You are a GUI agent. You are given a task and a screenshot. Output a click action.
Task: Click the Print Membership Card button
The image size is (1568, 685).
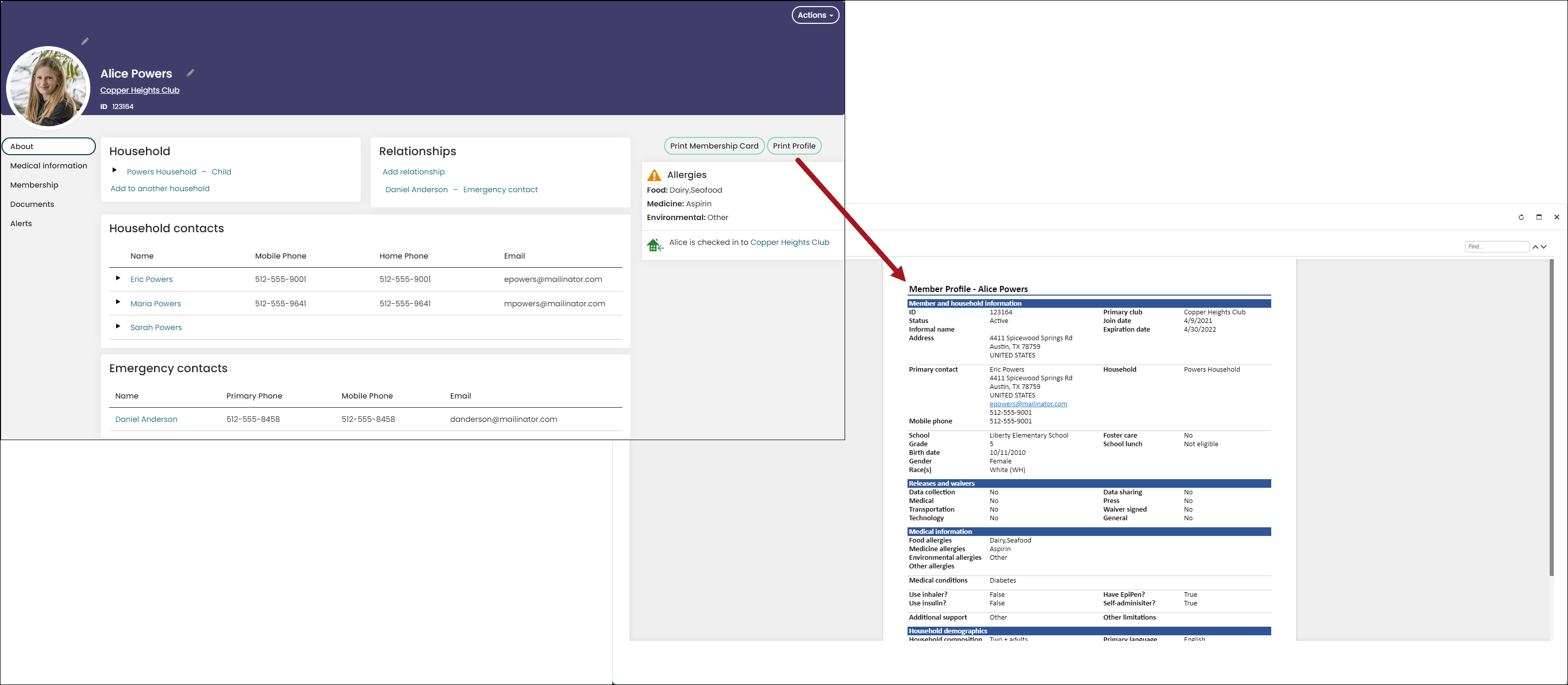714,146
